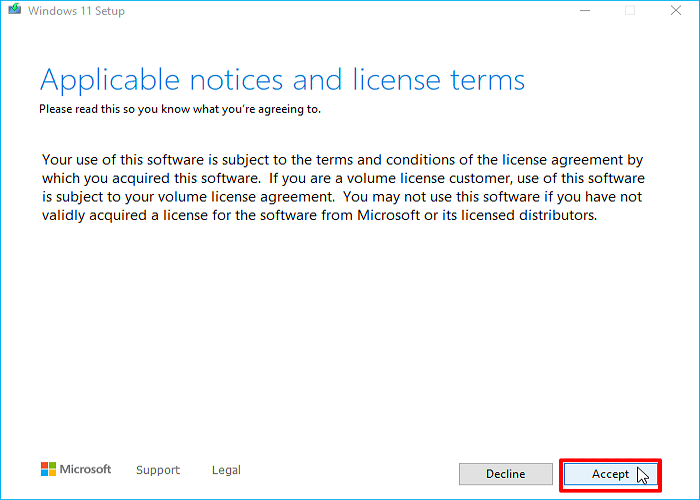Click the "Please read this" subtitle line

click(180, 109)
